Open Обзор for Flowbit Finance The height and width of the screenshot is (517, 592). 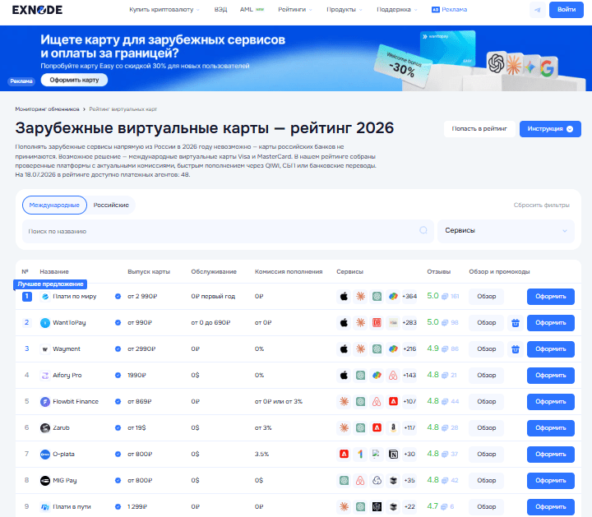point(486,401)
